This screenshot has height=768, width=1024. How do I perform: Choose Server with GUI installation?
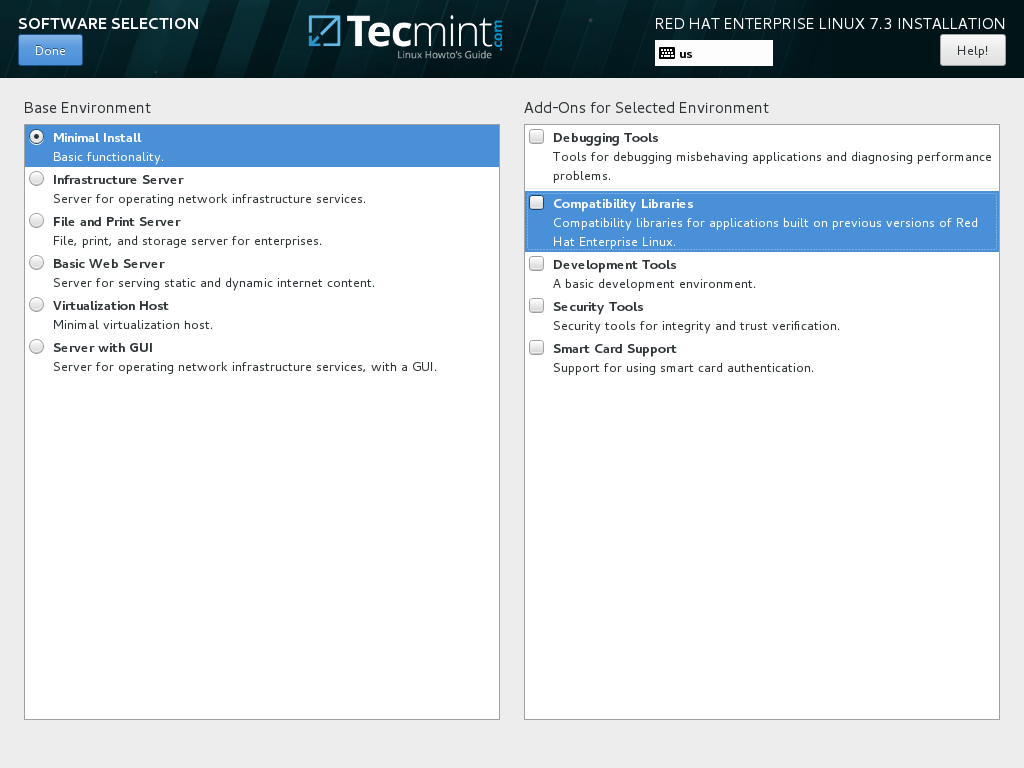(36, 346)
